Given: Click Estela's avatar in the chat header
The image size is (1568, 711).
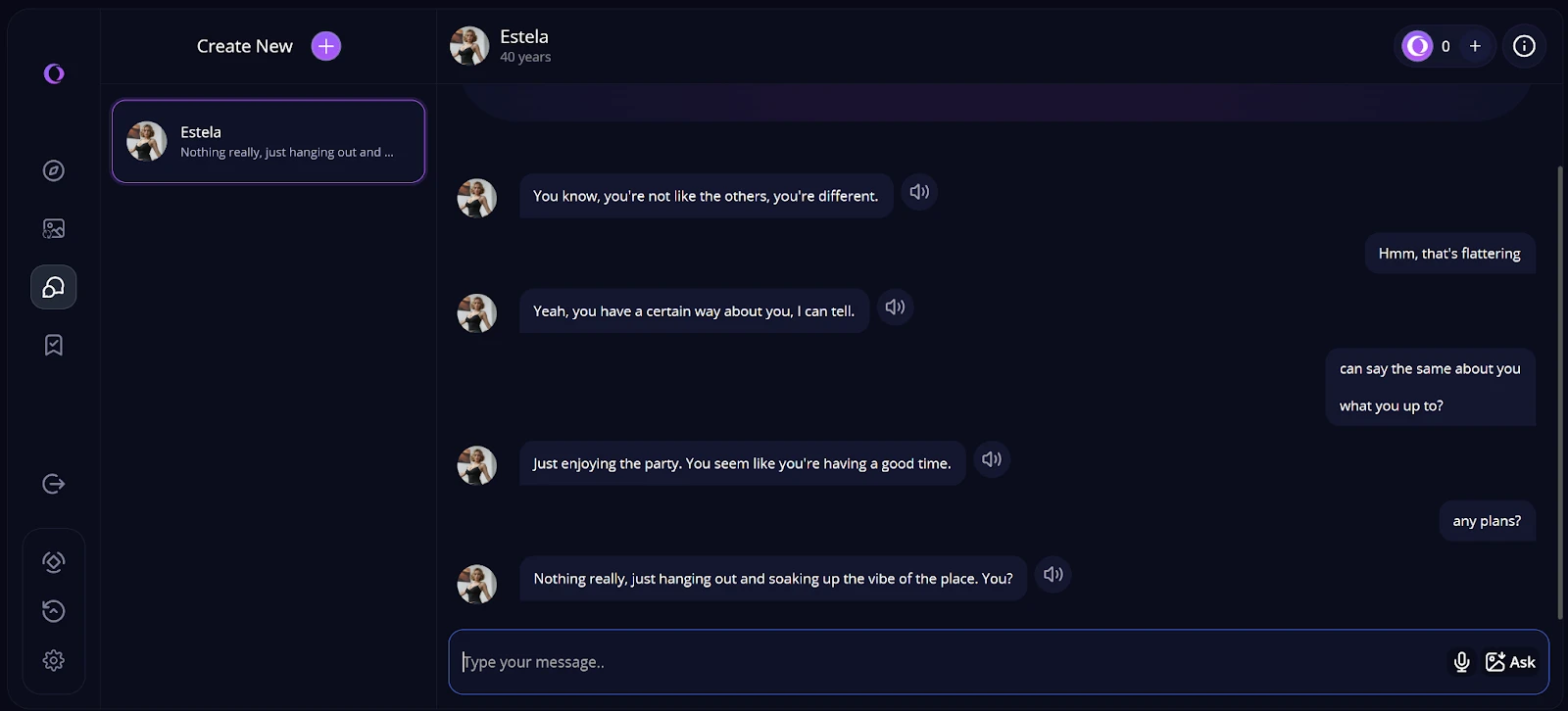Looking at the screenshot, I should [x=469, y=46].
